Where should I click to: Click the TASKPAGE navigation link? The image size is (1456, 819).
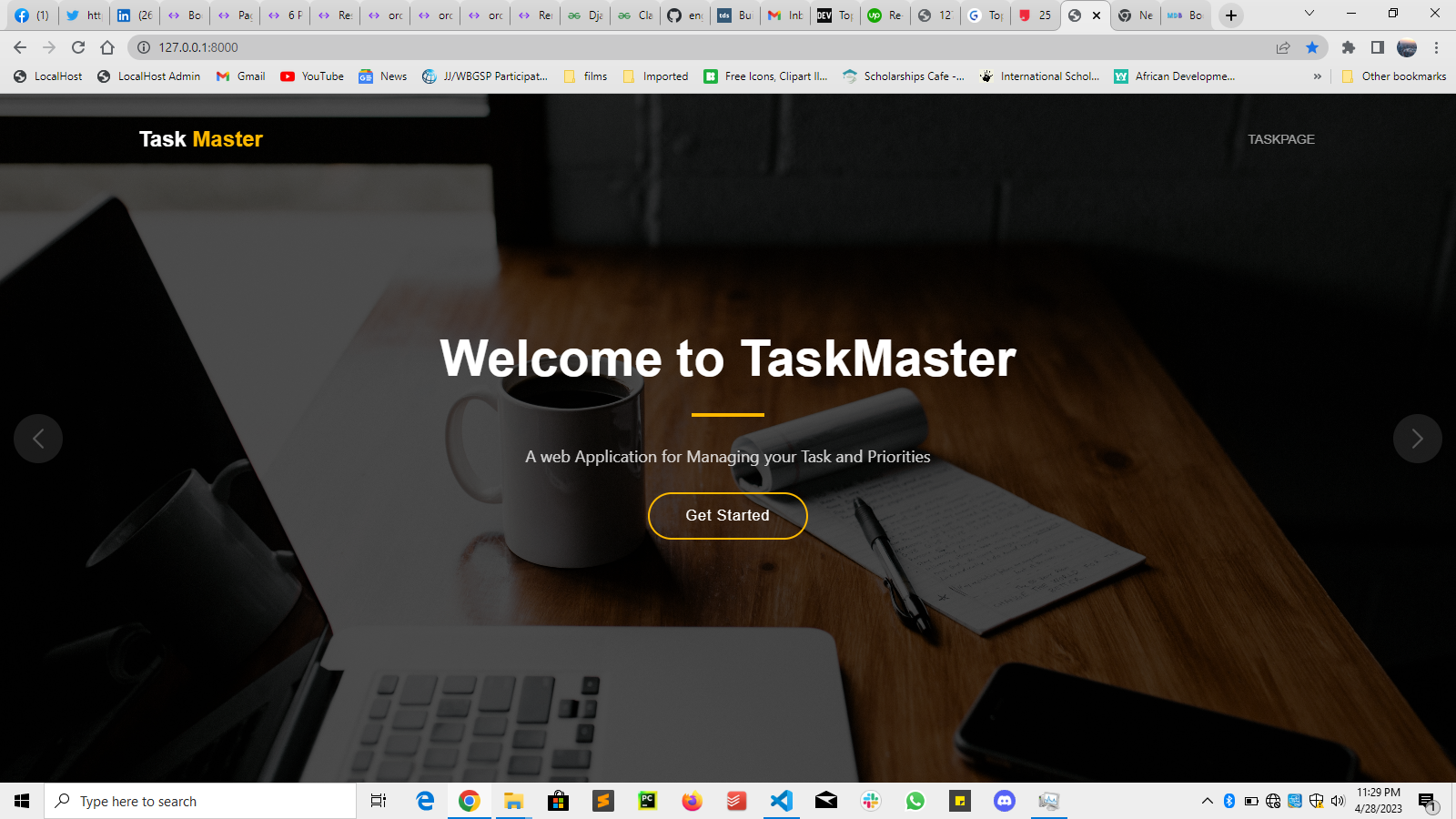tap(1281, 139)
